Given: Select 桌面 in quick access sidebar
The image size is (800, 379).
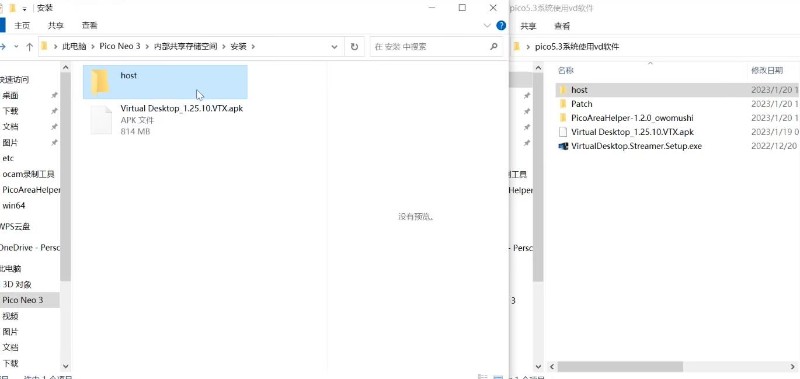Looking at the screenshot, I should 10,95.
